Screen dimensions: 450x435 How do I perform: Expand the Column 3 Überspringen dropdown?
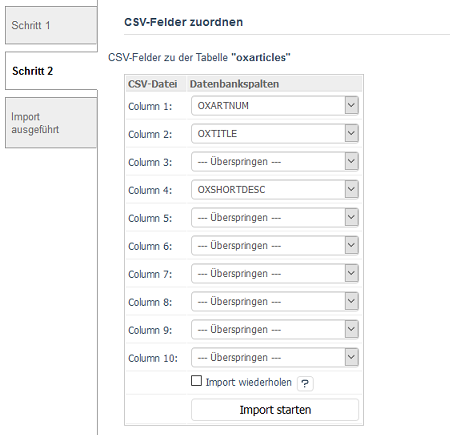pos(275,162)
